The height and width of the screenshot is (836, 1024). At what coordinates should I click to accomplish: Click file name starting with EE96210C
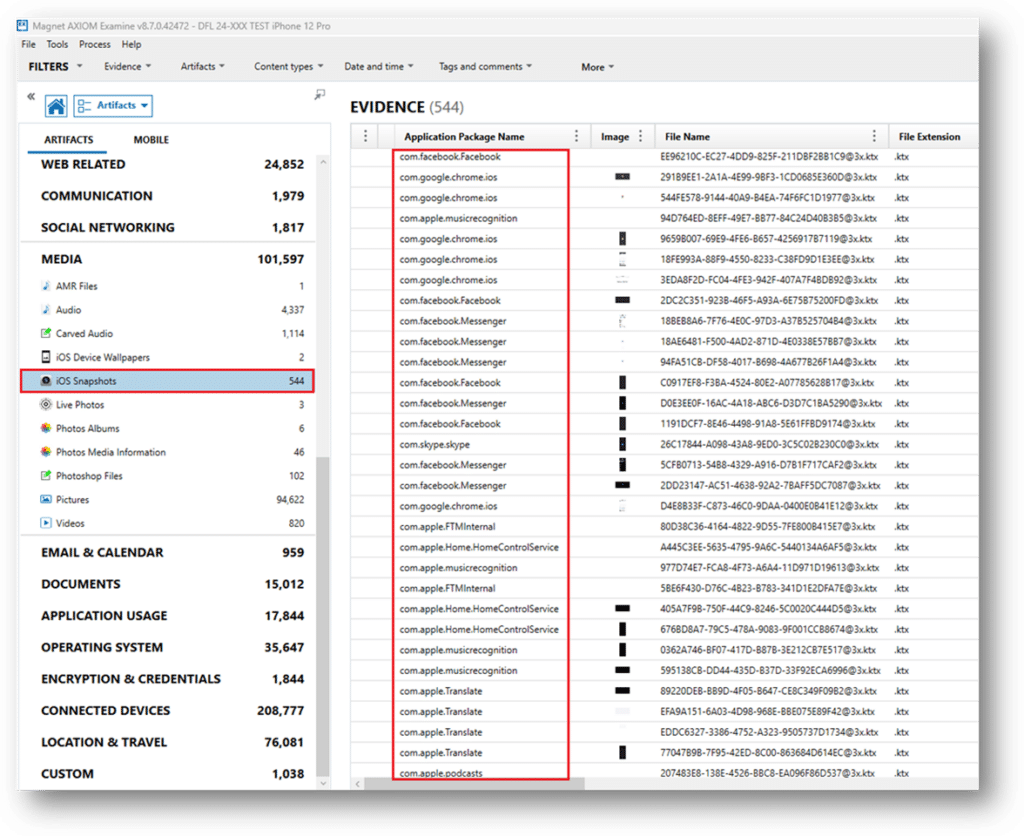click(769, 157)
